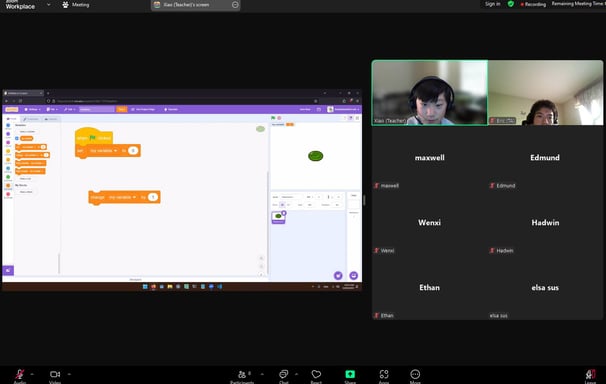Select the Looks block category circle
This screenshot has height=384, width=606.
[8, 134]
